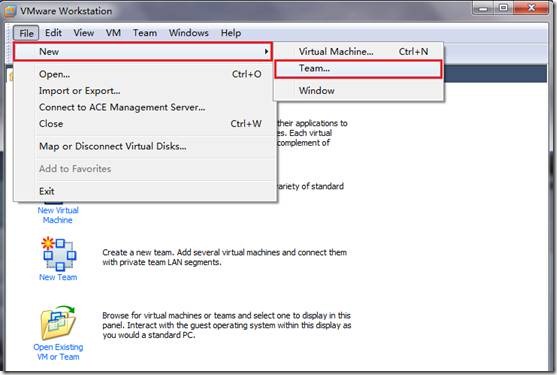Open the File menu
Viewport: 557px width, 375px height.
point(26,33)
